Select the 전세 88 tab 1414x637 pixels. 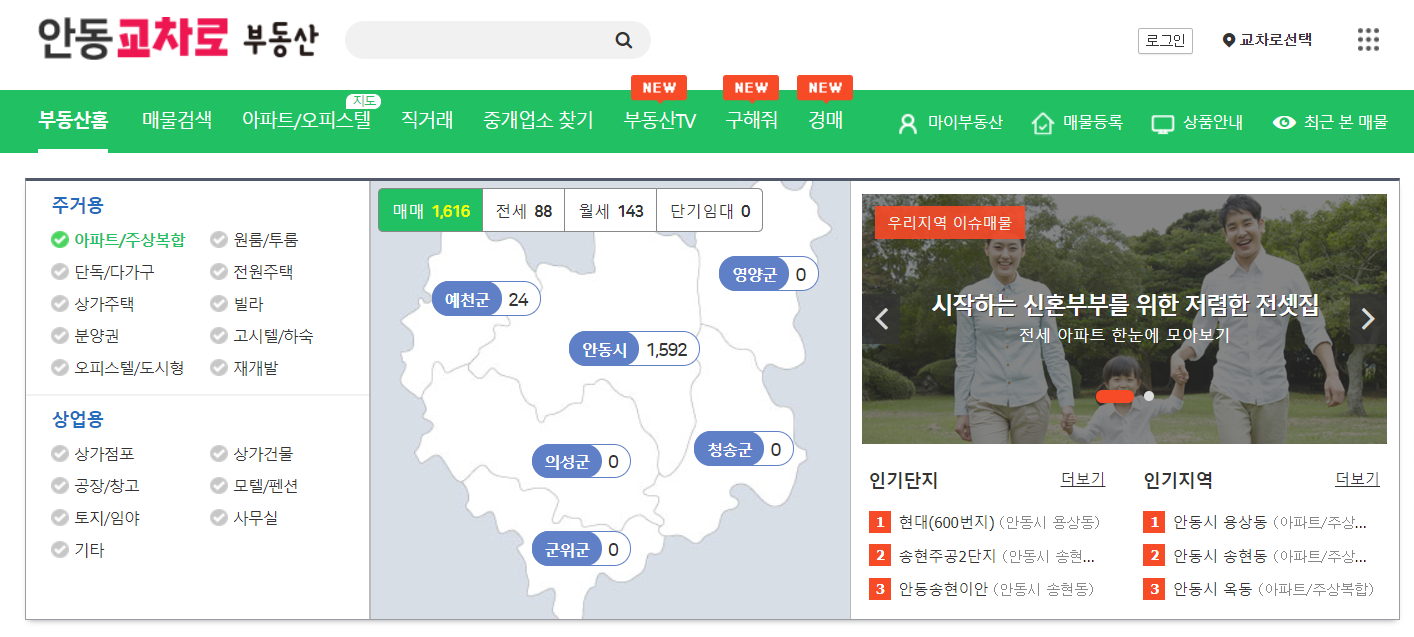pos(524,211)
